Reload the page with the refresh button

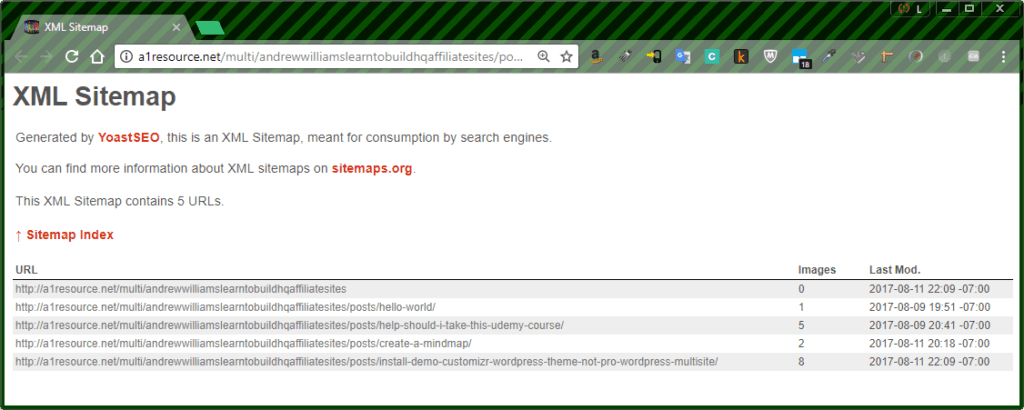coord(72,57)
